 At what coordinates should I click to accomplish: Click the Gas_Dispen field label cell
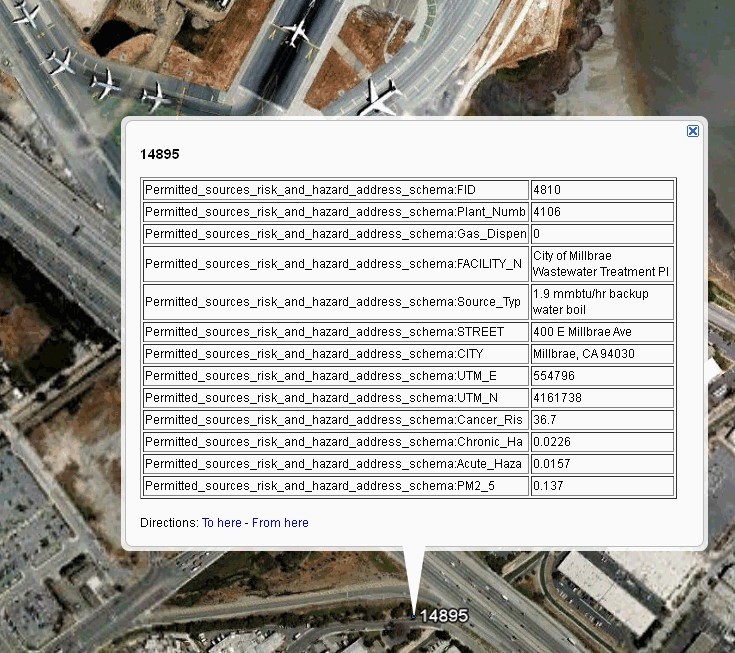click(x=335, y=233)
